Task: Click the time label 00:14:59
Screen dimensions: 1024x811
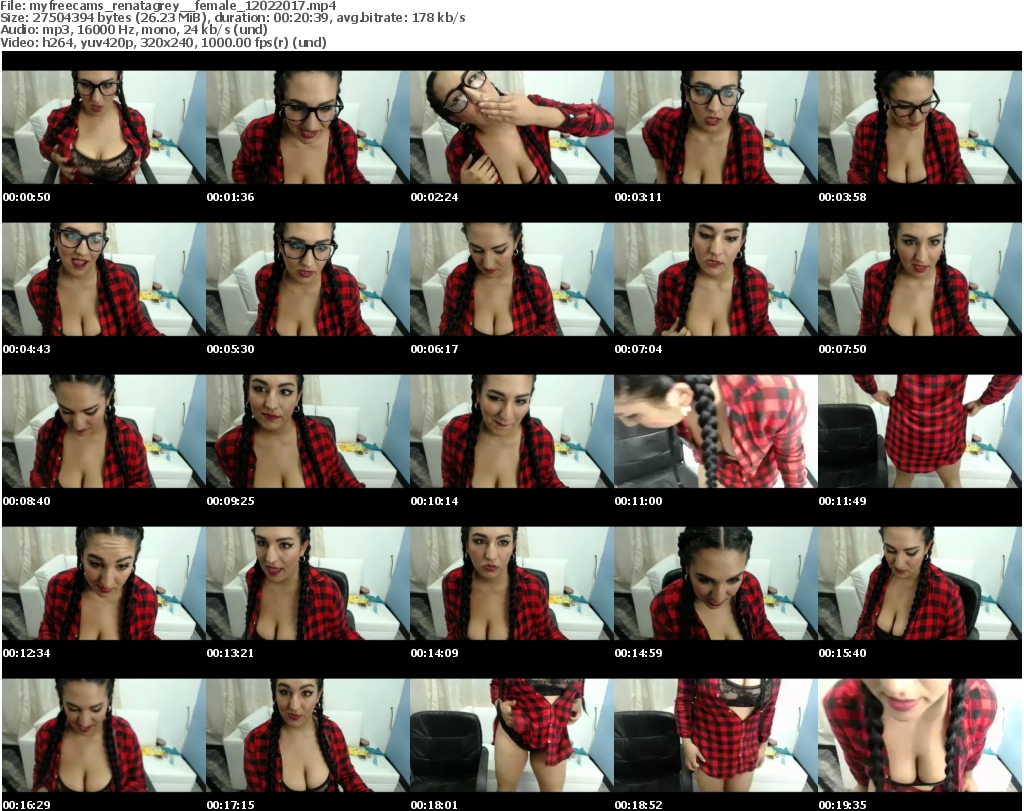Action: 638,653
